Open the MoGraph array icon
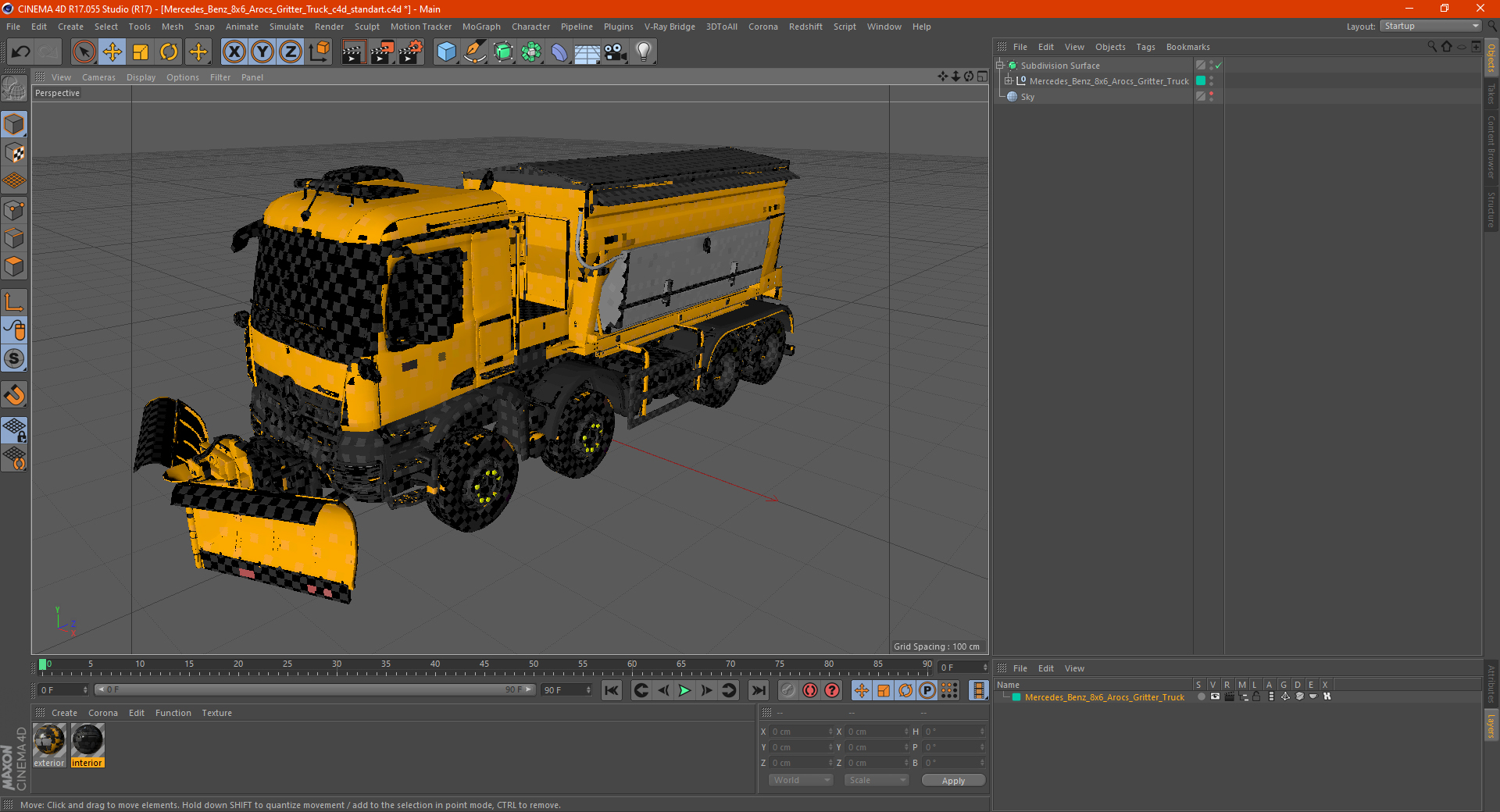1500x812 pixels. click(x=531, y=52)
